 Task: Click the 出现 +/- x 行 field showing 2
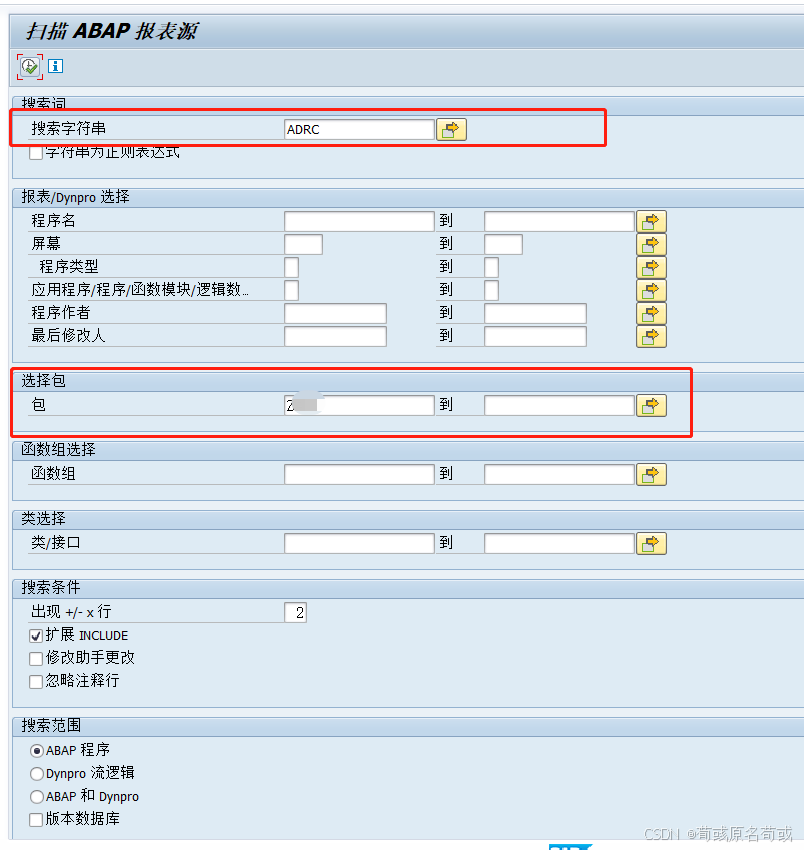tap(295, 613)
